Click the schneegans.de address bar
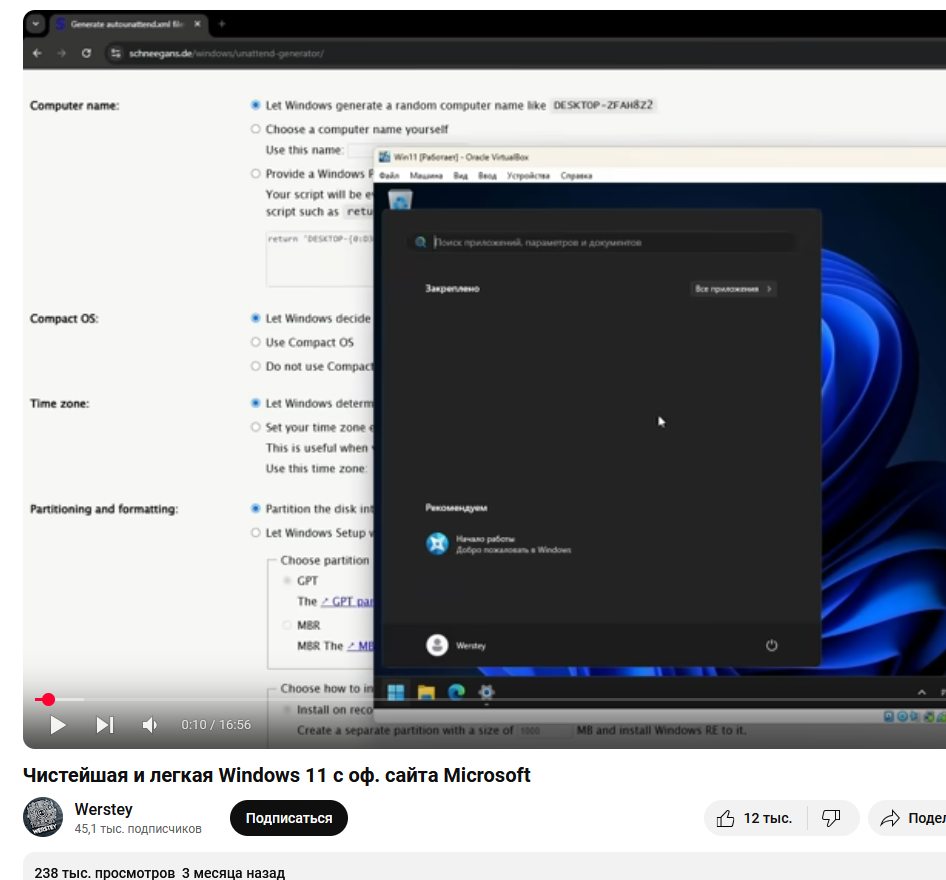 pos(226,53)
